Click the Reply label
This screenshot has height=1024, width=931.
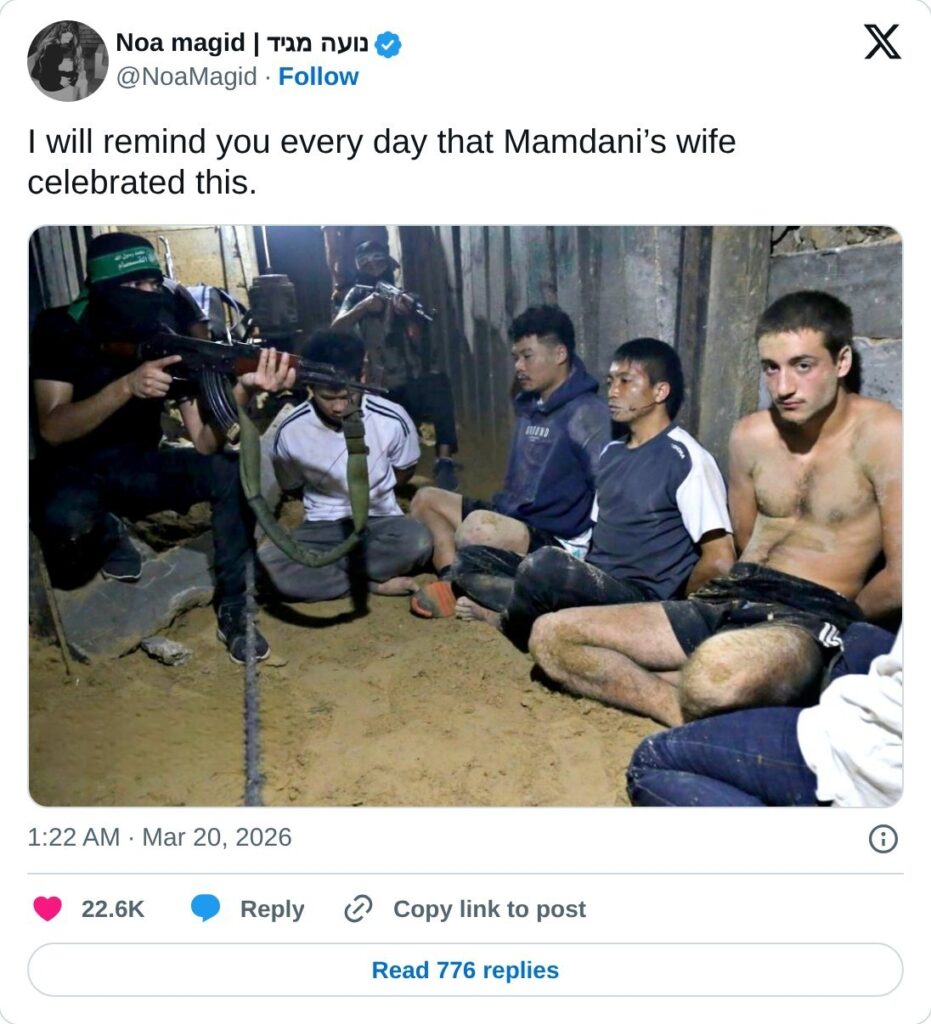click(272, 909)
